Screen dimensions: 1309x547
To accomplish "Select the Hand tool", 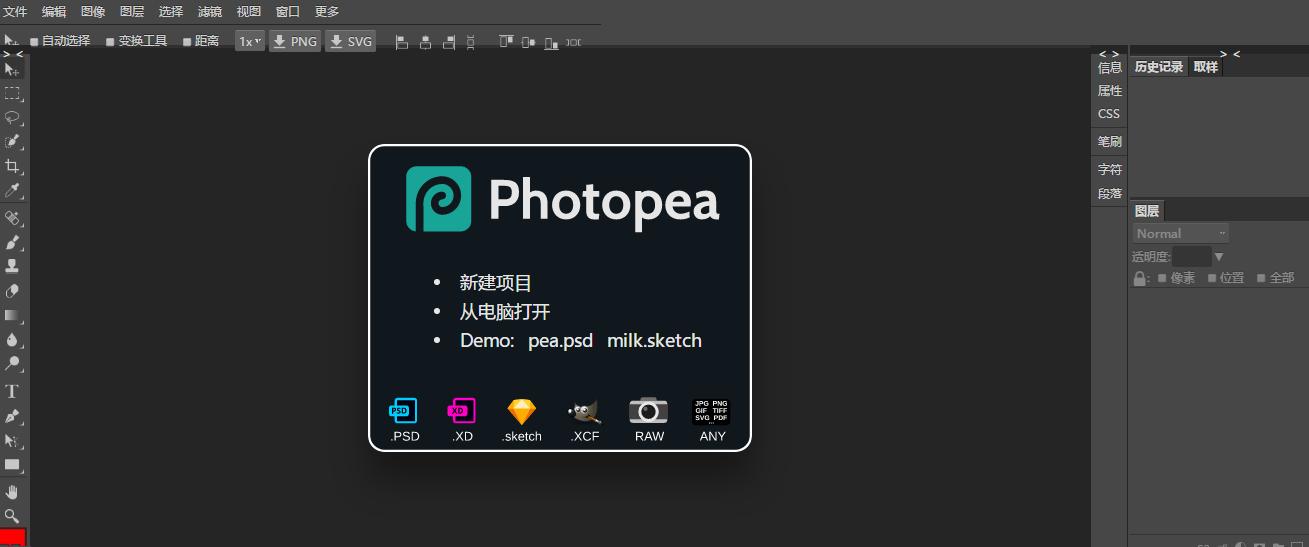I will pyautogui.click(x=12, y=492).
